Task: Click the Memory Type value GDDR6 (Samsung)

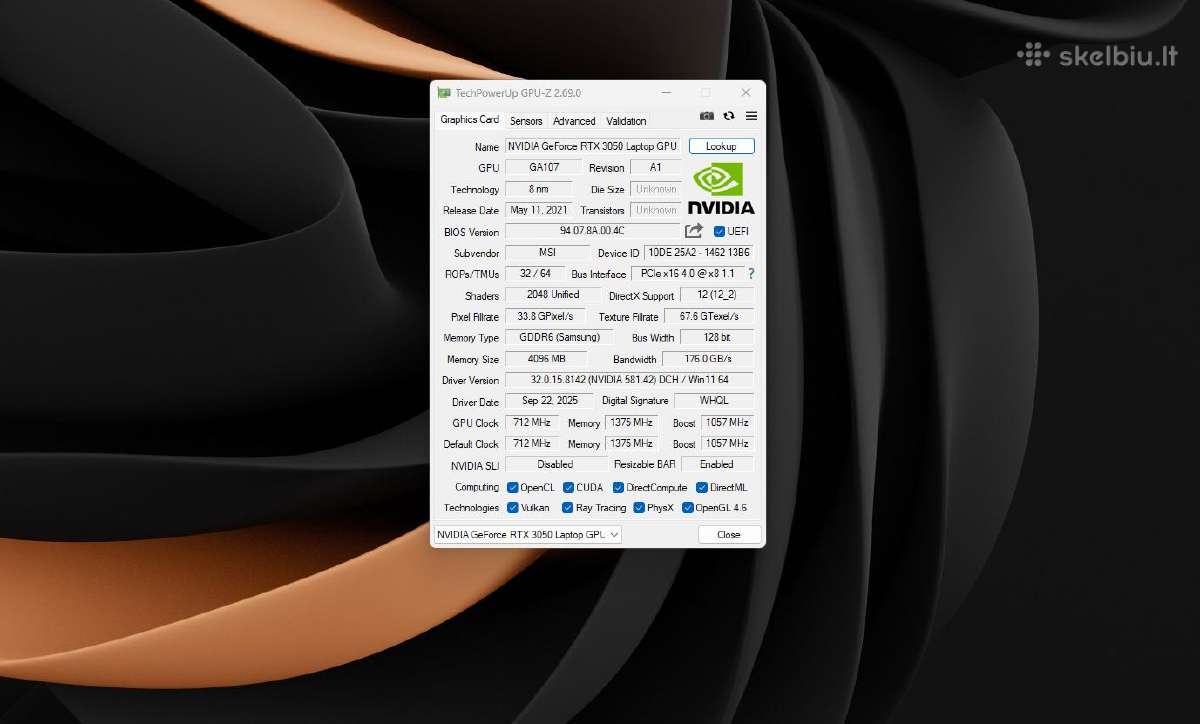Action: coord(559,338)
